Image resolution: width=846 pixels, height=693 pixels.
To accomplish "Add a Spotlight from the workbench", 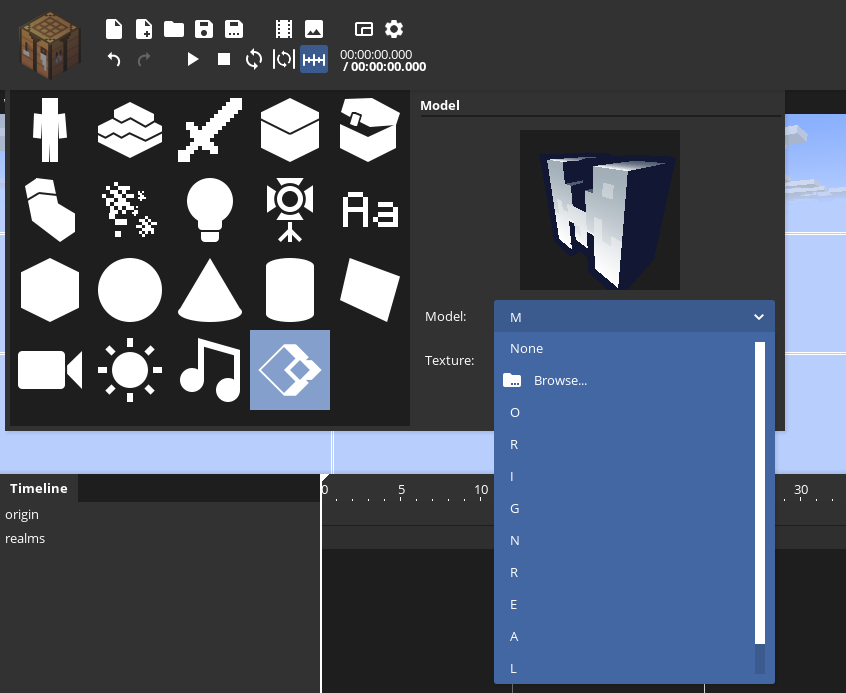I will tap(290, 210).
